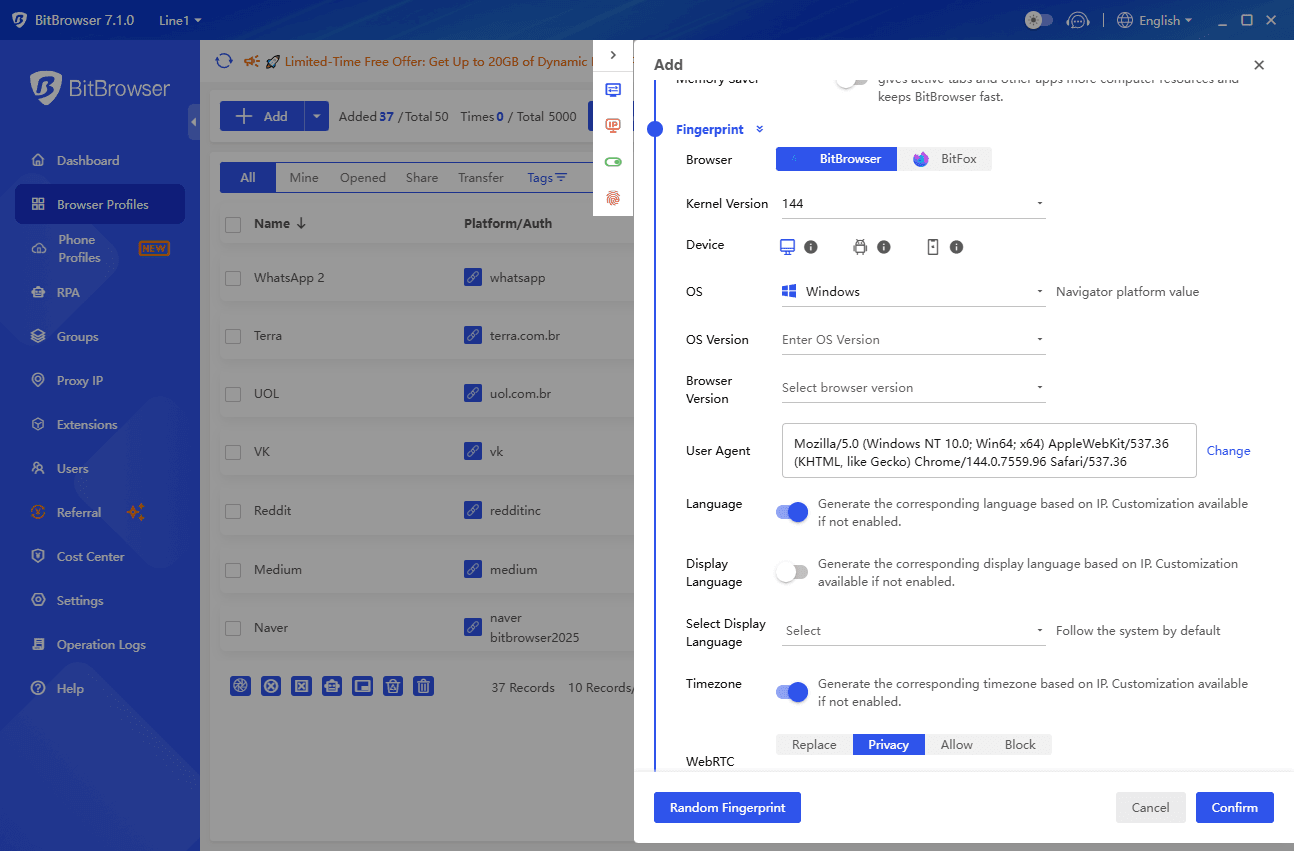The height and width of the screenshot is (851, 1294).
Task: Switch to the Opened tab
Action: (x=362, y=177)
